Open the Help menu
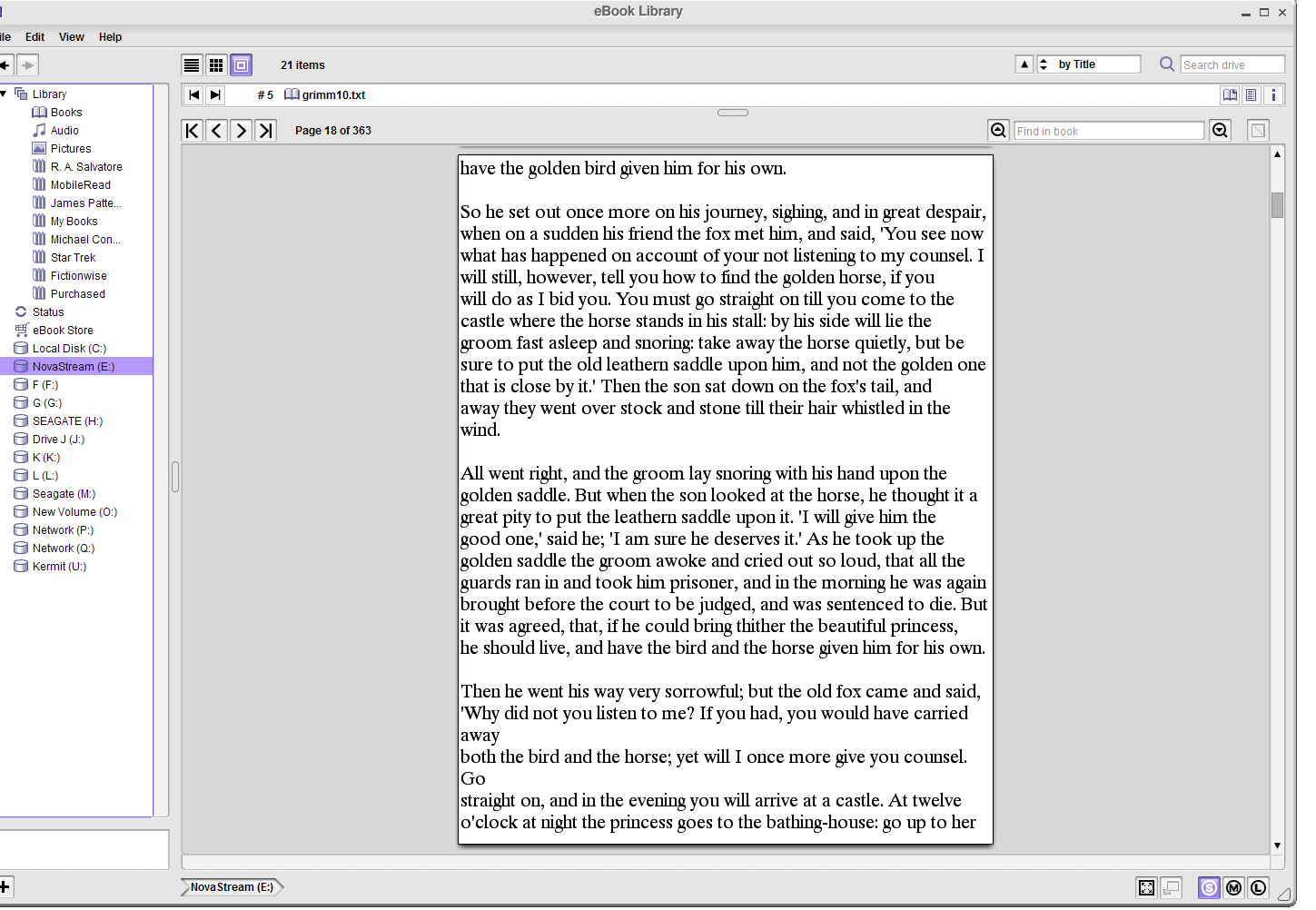This screenshot has width=1316, height=910. coord(110,37)
